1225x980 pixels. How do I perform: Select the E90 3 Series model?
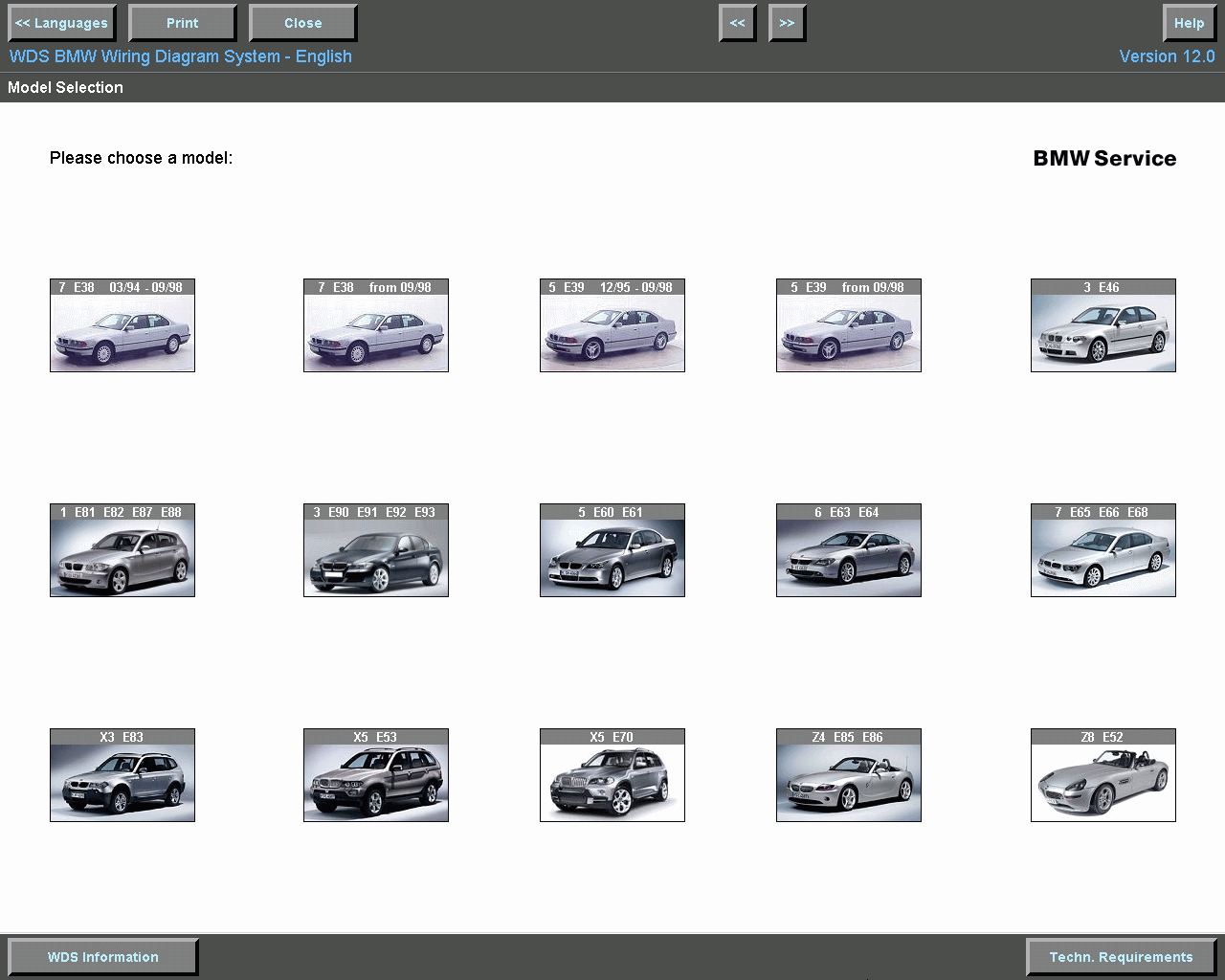click(x=375, y=550)
